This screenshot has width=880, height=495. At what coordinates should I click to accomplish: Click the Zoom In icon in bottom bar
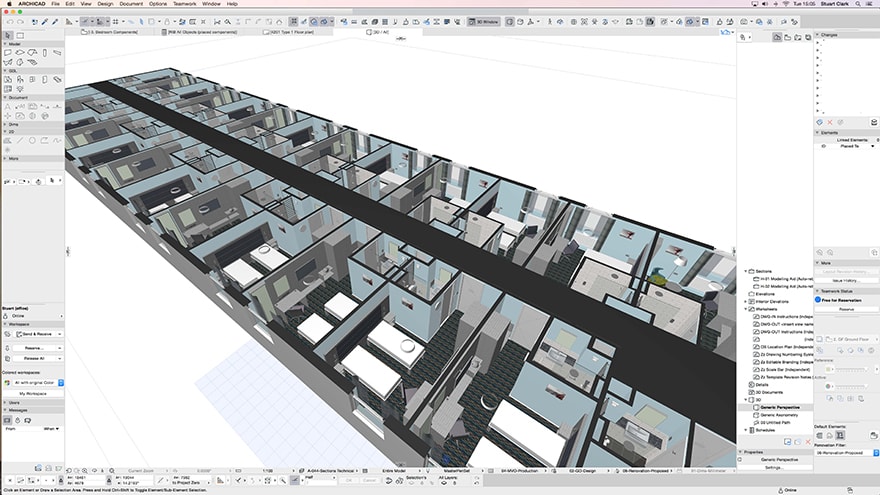[83, 470]
